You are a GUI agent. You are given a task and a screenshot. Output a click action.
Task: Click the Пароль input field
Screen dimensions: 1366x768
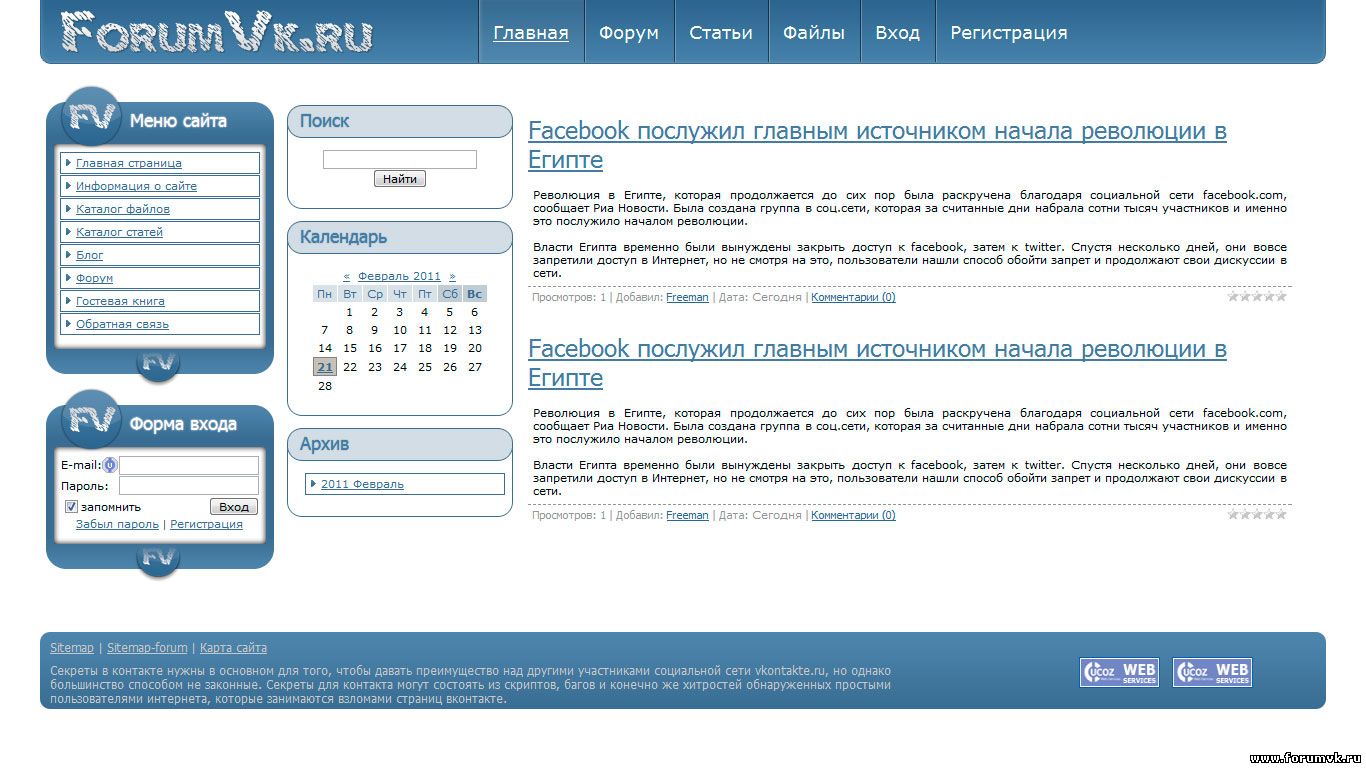189,486
